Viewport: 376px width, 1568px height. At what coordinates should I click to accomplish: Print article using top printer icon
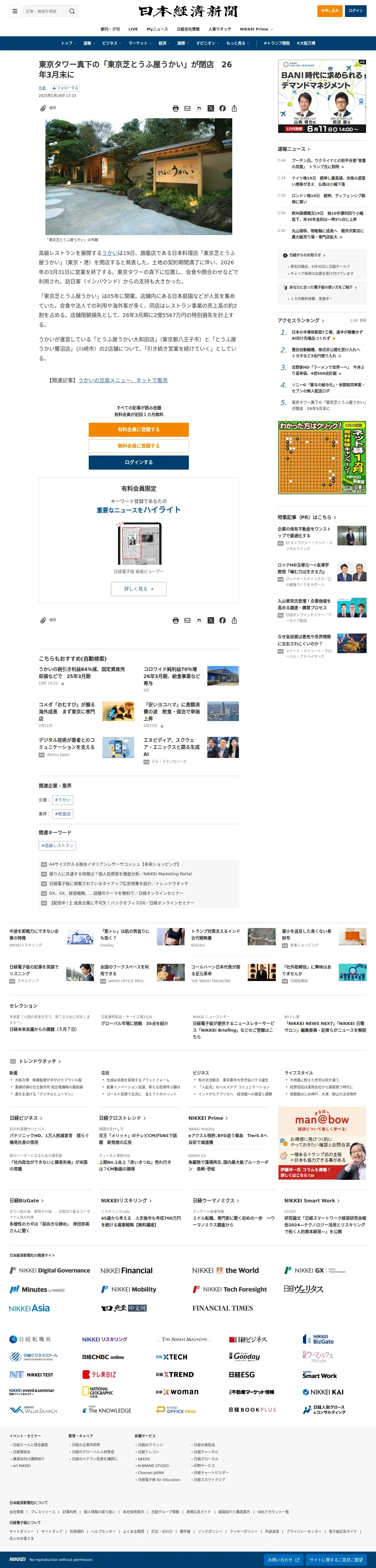pyautogui.click(x=176, y=108)
